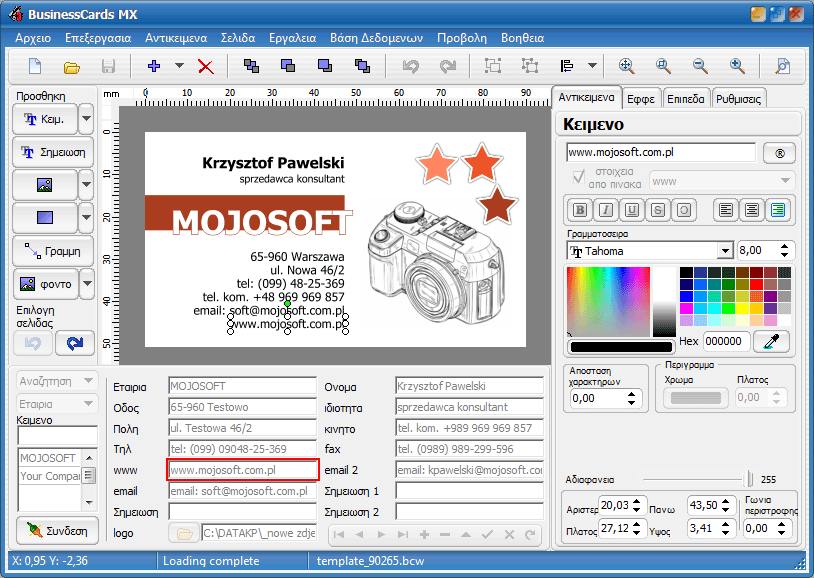Toggle the στοιχεια απο πινακα checkbox

tap(579, 178)
